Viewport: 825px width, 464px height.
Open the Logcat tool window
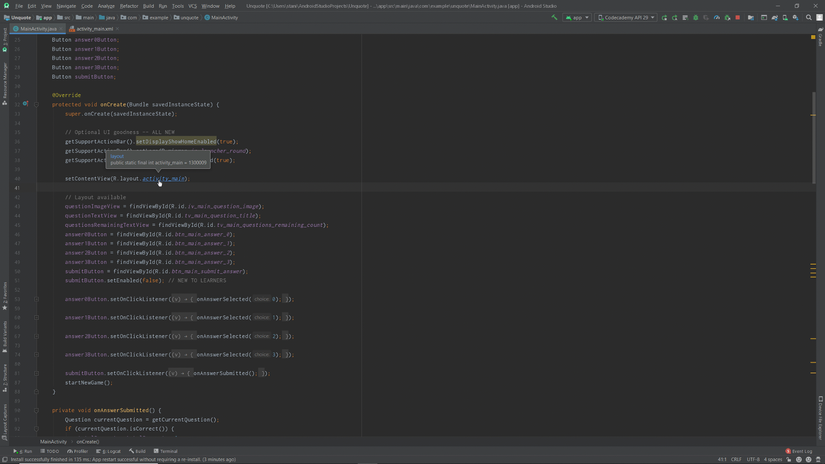[108, 451]
